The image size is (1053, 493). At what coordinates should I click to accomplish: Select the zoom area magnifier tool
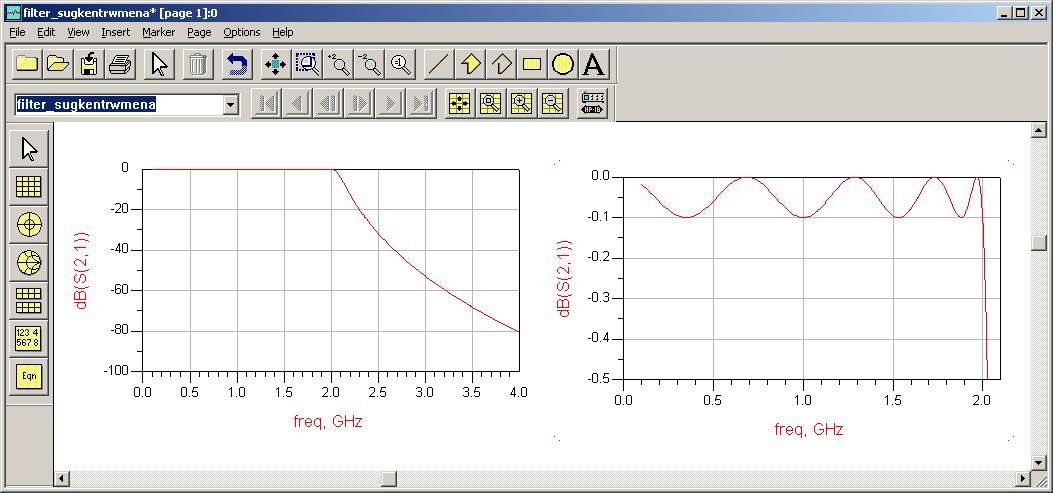pos(308,64)
